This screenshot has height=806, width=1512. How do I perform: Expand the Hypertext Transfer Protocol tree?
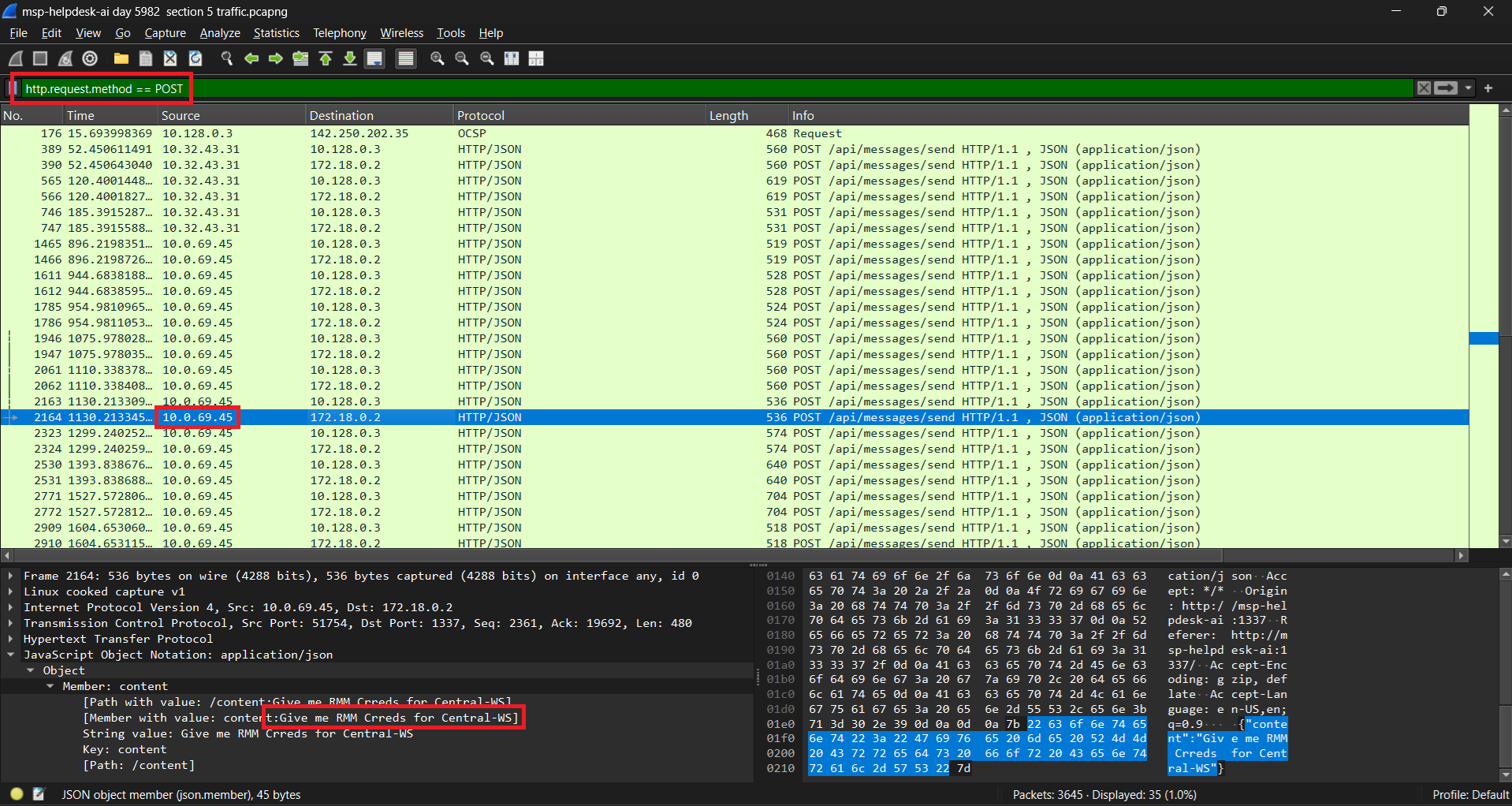click(x=10, y=639)
